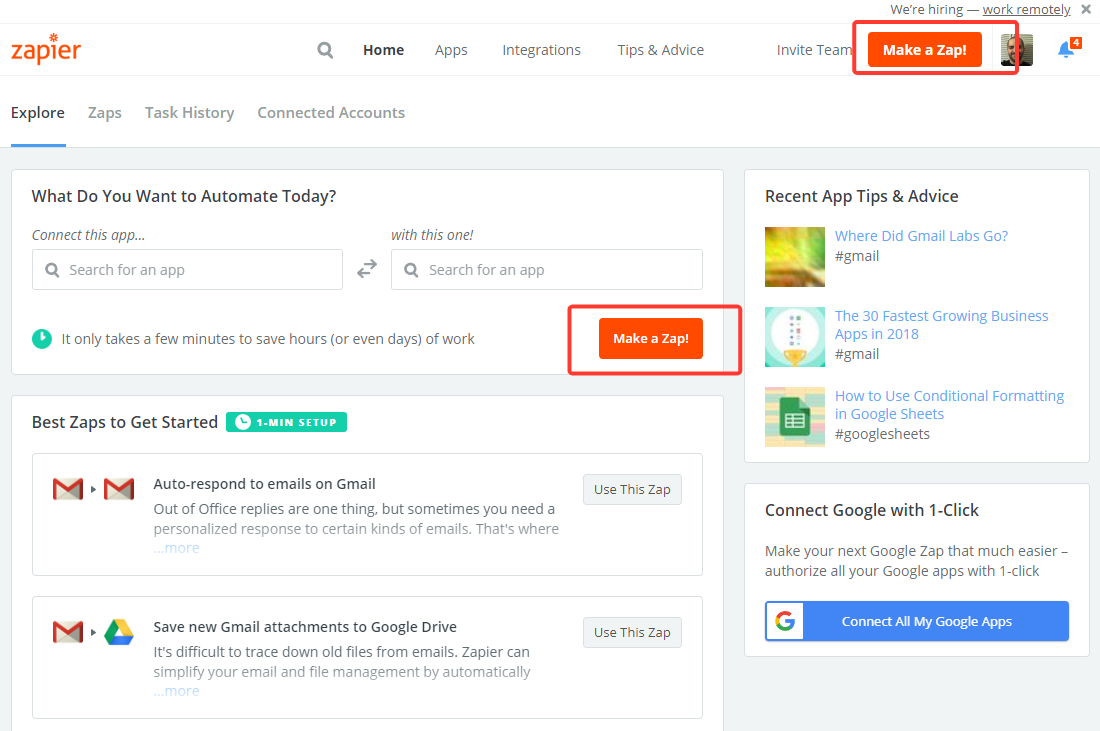
Task: Focus the 'with this one!' search field
Action: (x=546, y=269)
